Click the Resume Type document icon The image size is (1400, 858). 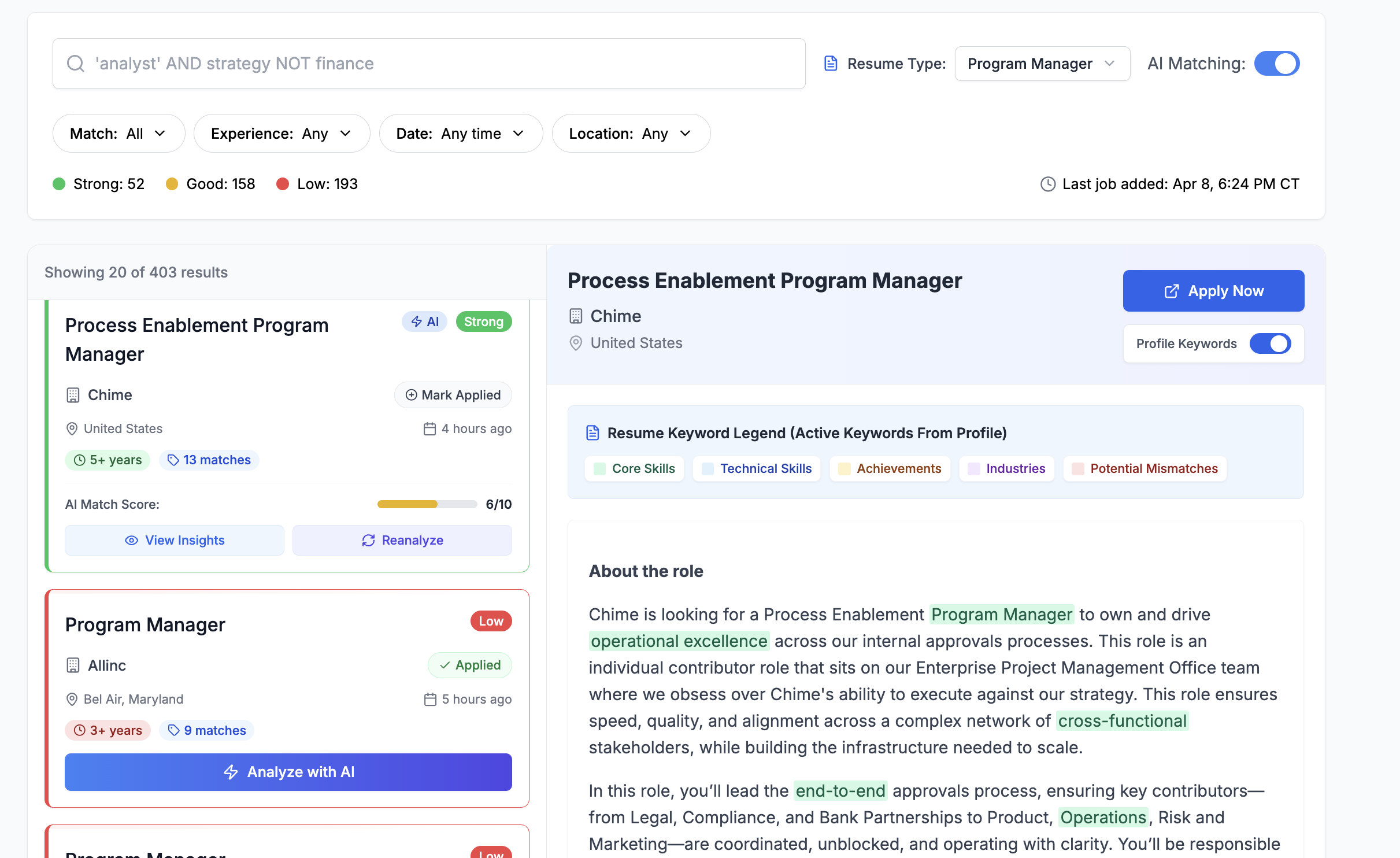[831, 64]
